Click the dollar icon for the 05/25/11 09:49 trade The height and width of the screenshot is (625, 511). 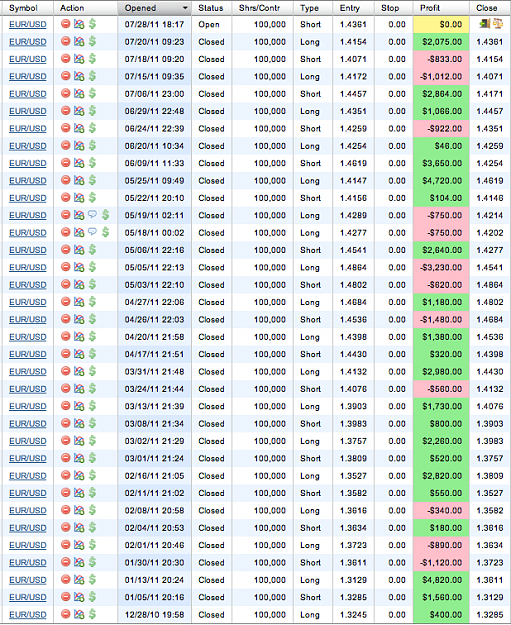coord(92,180)
